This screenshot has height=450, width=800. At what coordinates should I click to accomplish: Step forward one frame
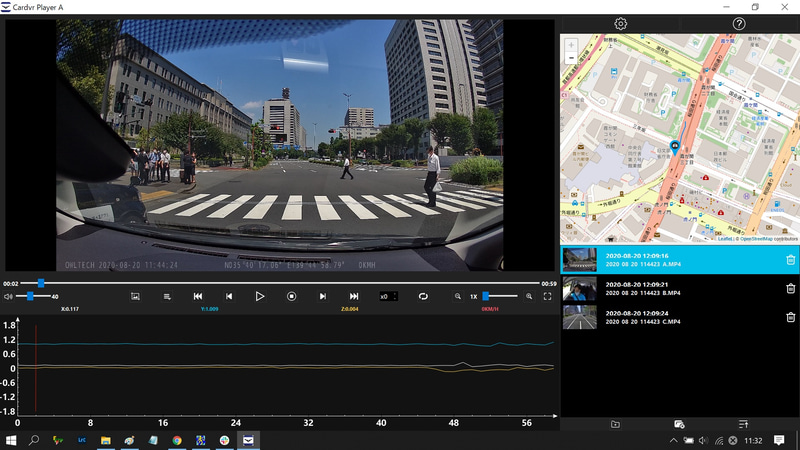[322, 296]
